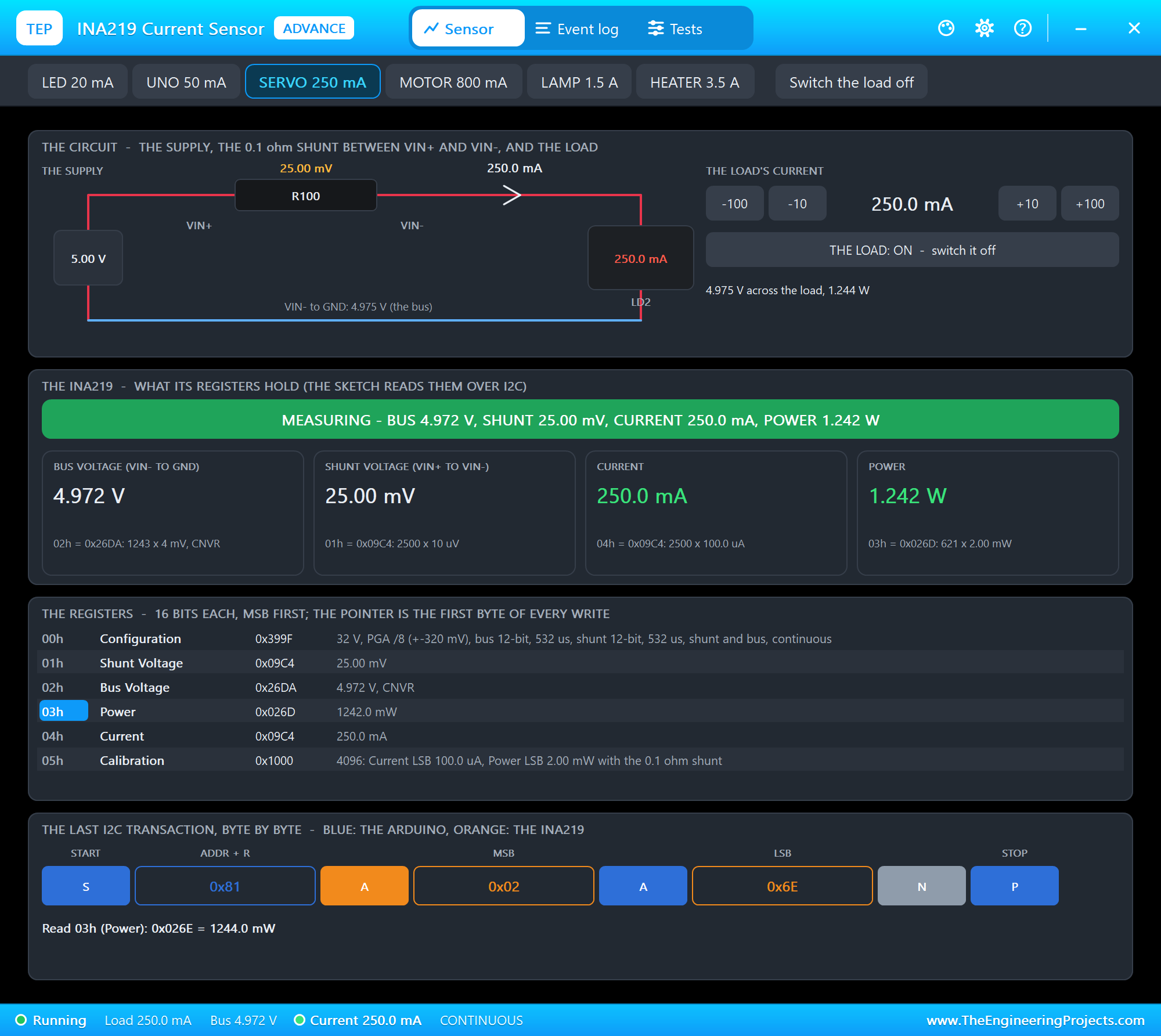This screenshot has width=1161, height=1036.
Task: Select the LED 20 mA preset
Action: click(x=78, y=82)
